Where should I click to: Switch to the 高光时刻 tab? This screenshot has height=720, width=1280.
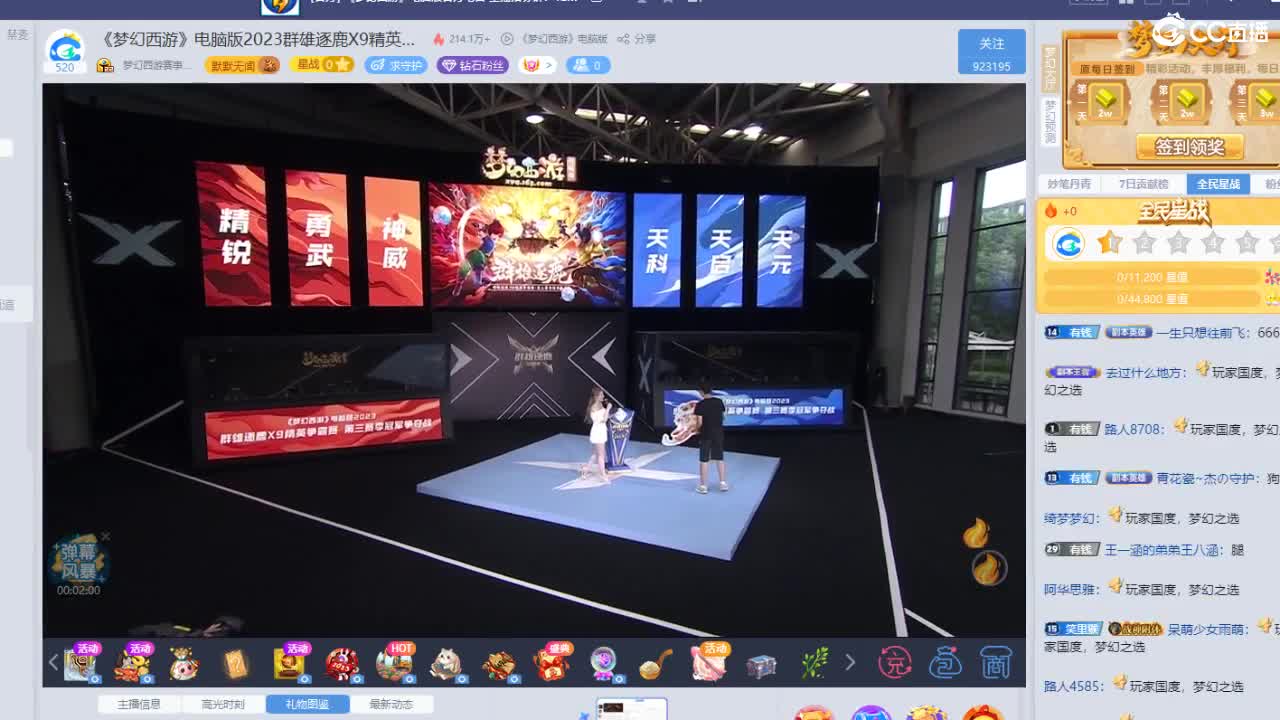click(223, 704)
